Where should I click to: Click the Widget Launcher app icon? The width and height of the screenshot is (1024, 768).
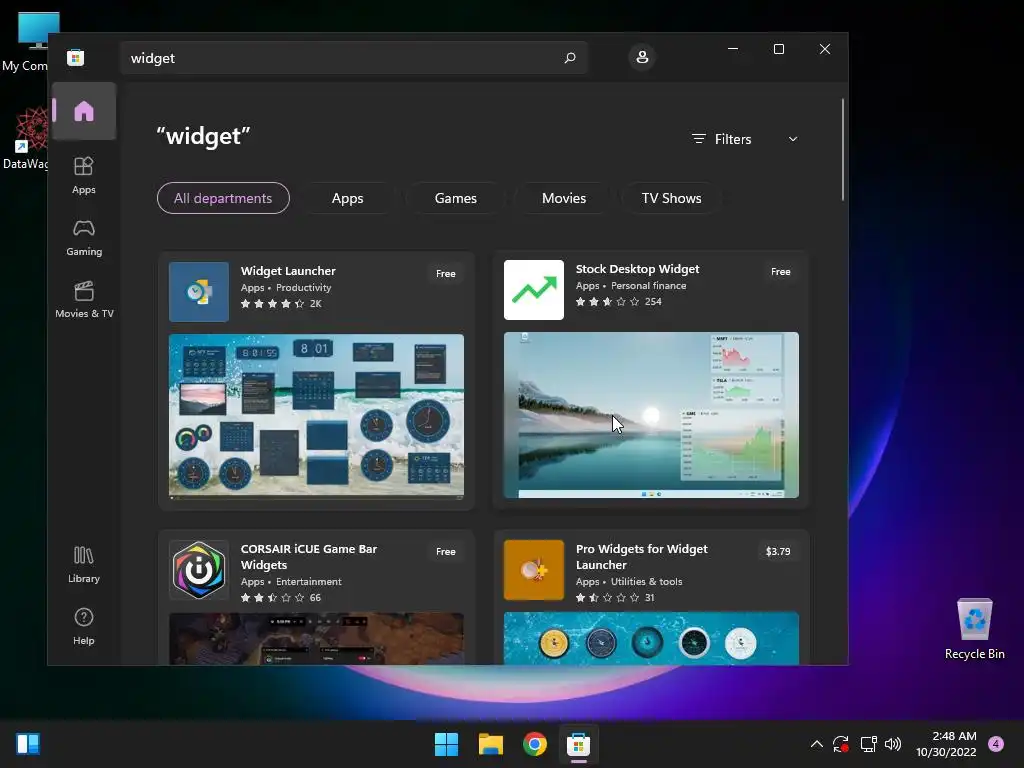click(x=199, y=292)
